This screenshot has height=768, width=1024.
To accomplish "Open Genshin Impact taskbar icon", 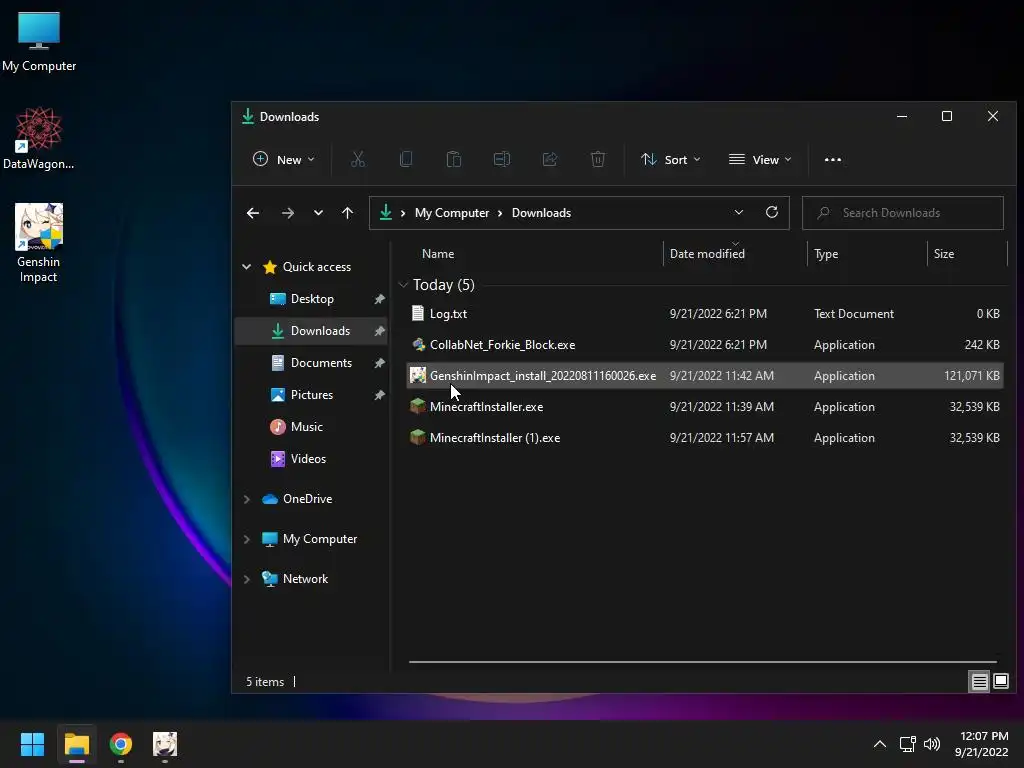I will pos(165,744).
